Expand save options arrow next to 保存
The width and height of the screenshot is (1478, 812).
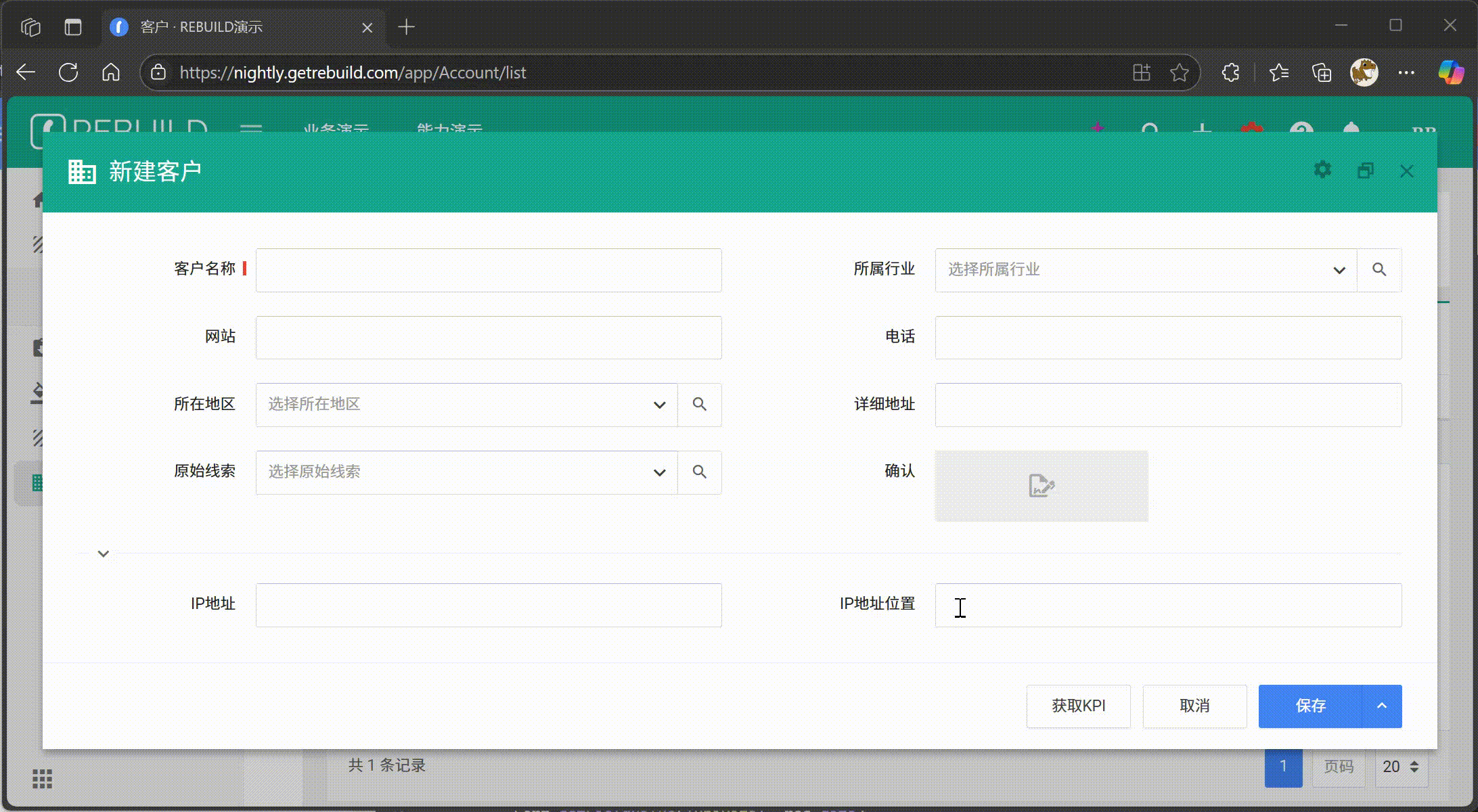click(x=1382, y=706)
